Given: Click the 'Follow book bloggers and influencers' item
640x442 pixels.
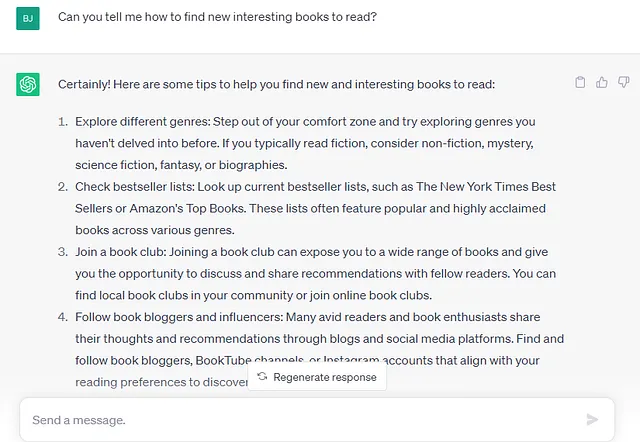Looking at the screenshot, I should click(x=310, y=349).
